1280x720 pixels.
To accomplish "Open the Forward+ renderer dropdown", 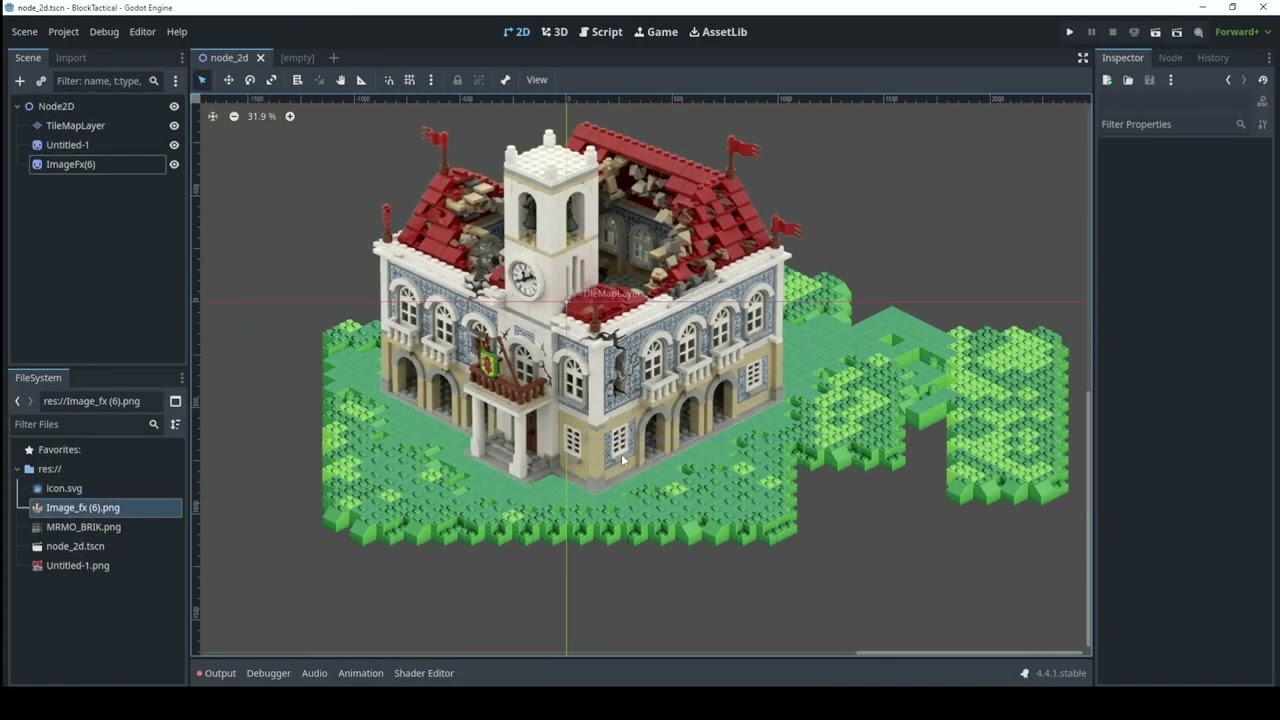I will [1243, 32].
